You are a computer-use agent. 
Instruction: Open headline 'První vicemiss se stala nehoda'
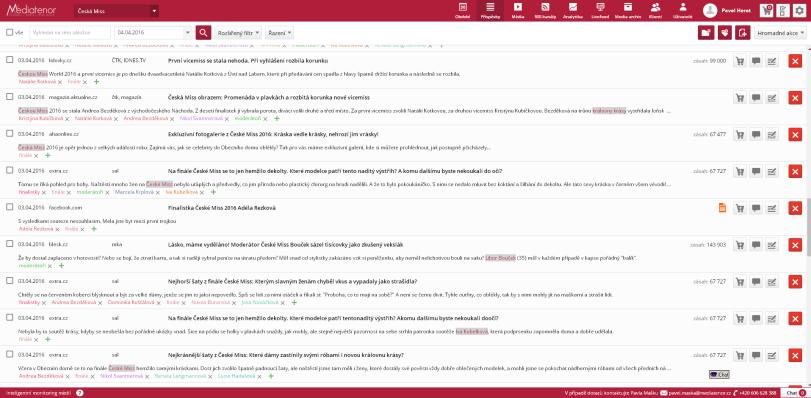pyautogui.click(x=248, y=61)
